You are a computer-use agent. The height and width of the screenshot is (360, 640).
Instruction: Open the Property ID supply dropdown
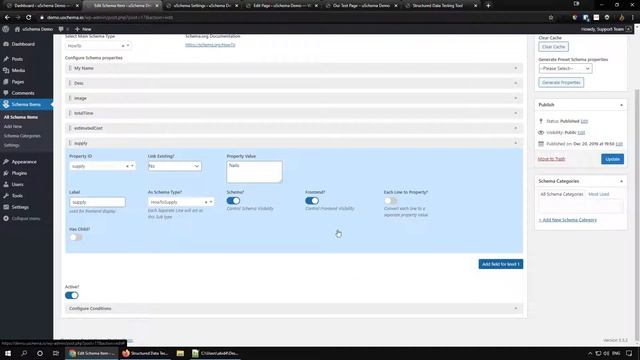[x=102, y=166]
